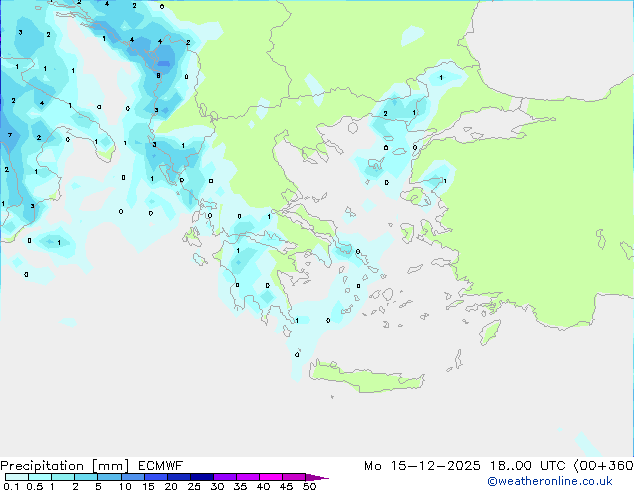The image size is (634, 490).
Task: Click the '0.1' legend scale label
Action: click(11, 486)
